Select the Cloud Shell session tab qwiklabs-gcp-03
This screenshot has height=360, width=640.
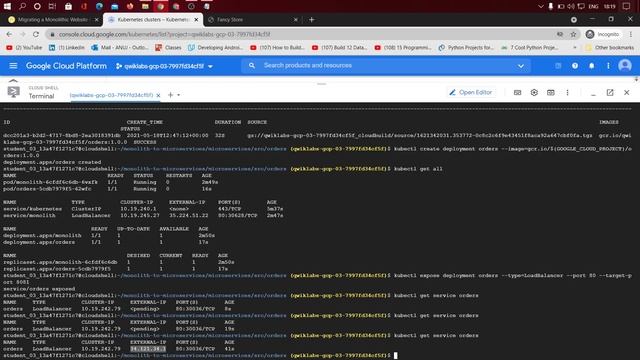click(111, 95)
